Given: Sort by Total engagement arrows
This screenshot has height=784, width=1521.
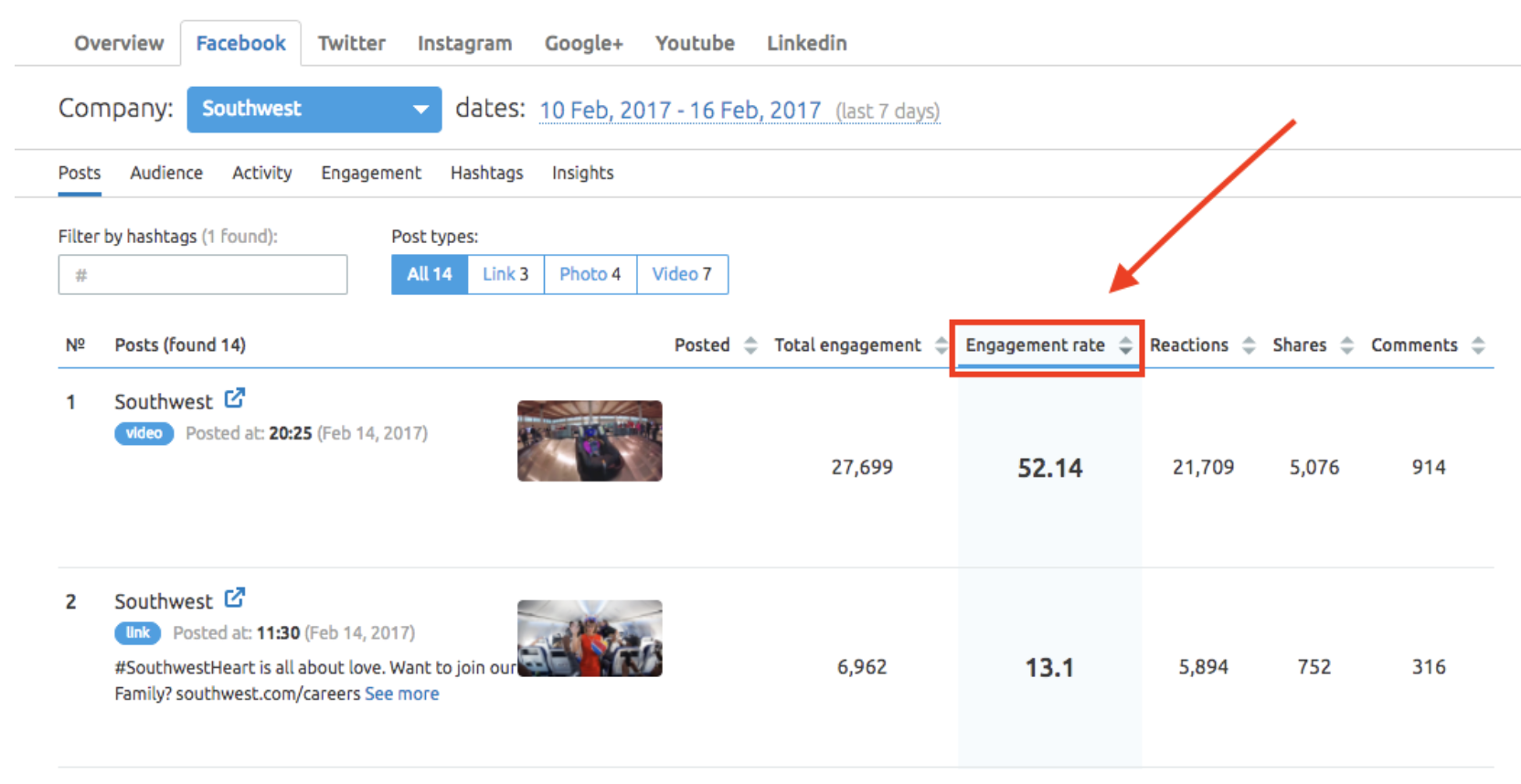Looking at the screenshot, I should coord(941,345).
